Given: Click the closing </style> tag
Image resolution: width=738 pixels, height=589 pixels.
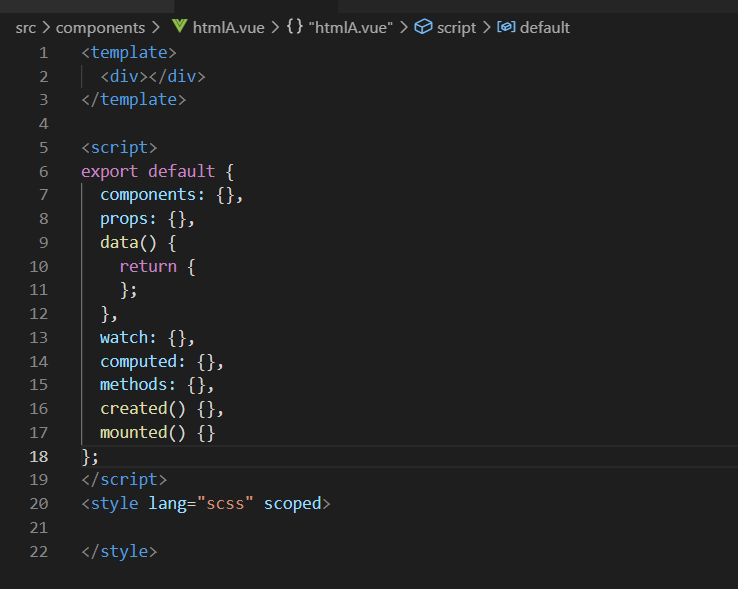Looking at the screenshot, I should pyautogui.click(x=119, y=551).
